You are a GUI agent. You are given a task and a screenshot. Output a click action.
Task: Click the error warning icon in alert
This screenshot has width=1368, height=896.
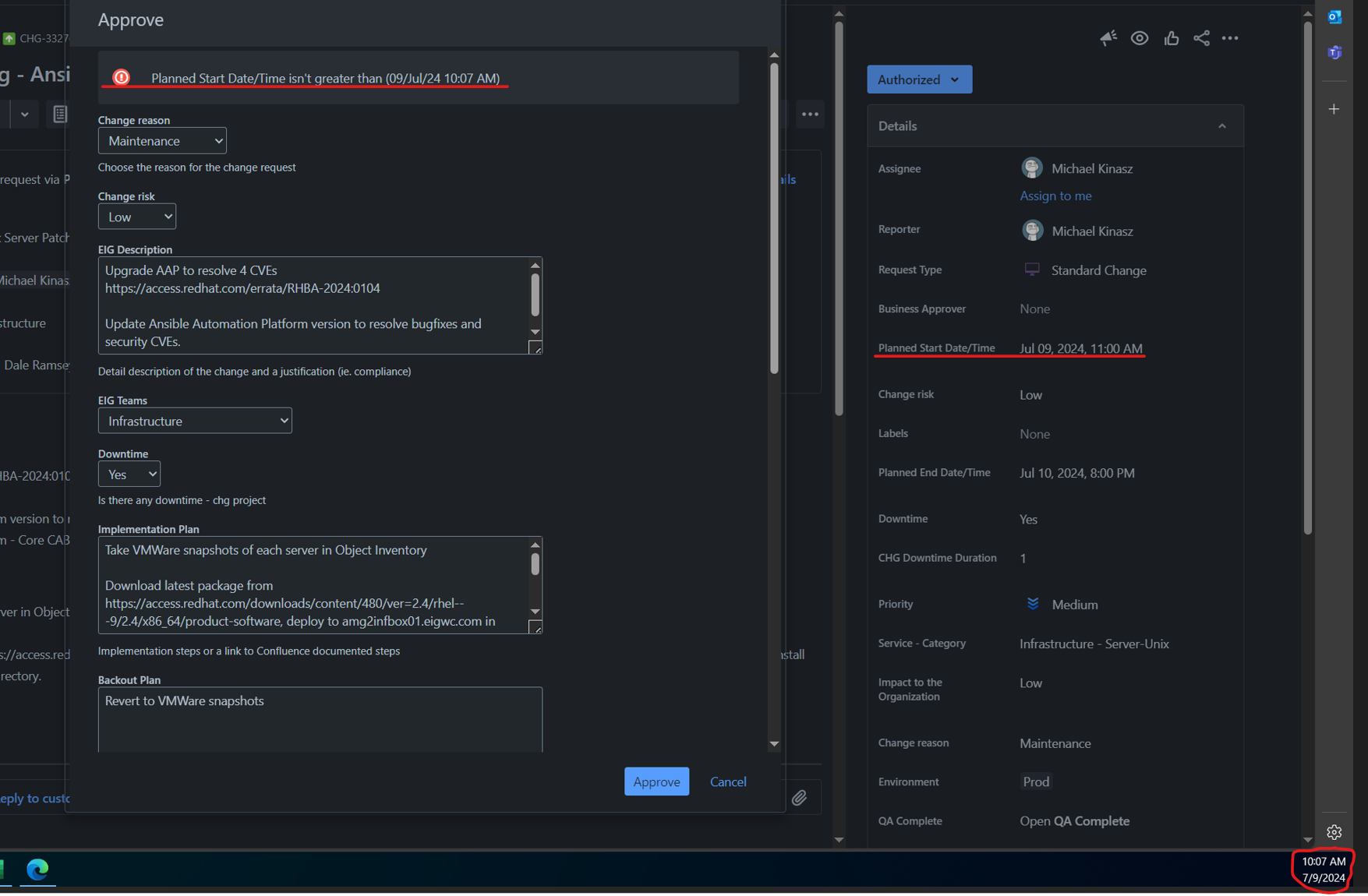(122, 77)
